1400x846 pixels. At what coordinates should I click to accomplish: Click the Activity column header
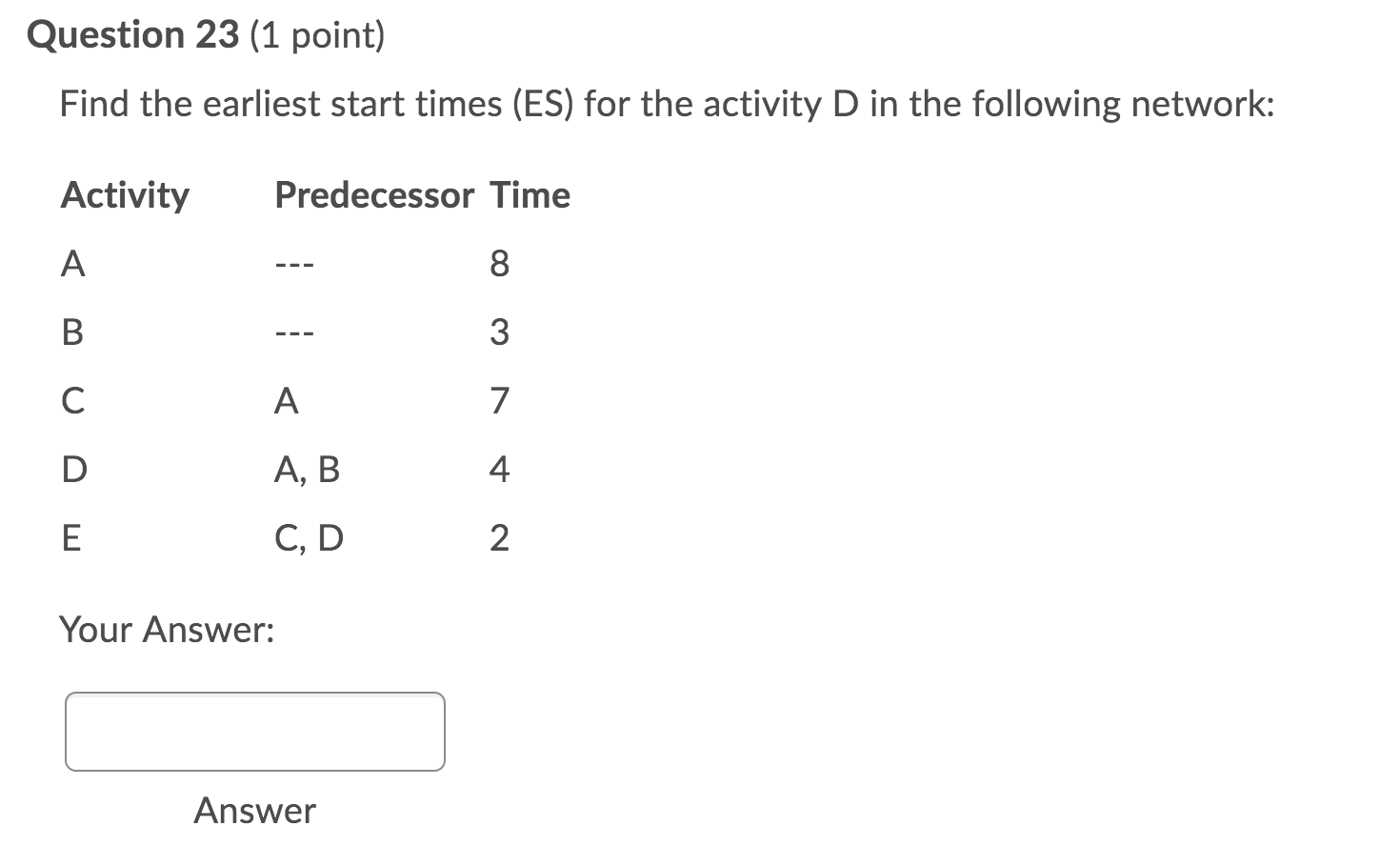tap(125, 194)
